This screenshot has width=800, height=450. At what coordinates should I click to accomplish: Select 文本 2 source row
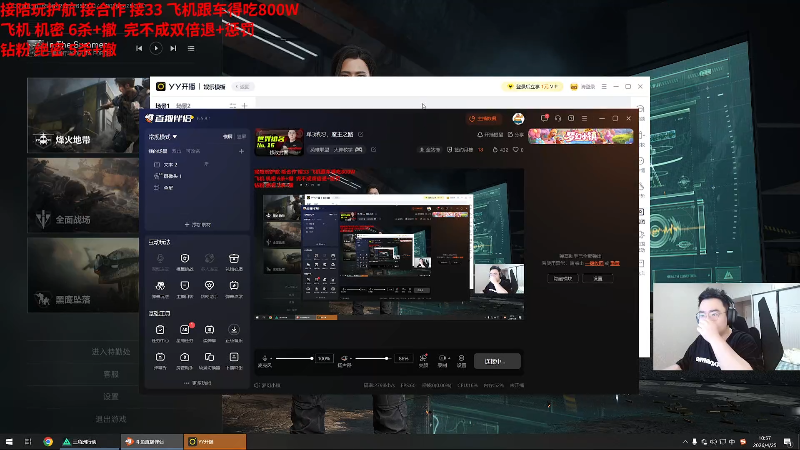(197, 164)
